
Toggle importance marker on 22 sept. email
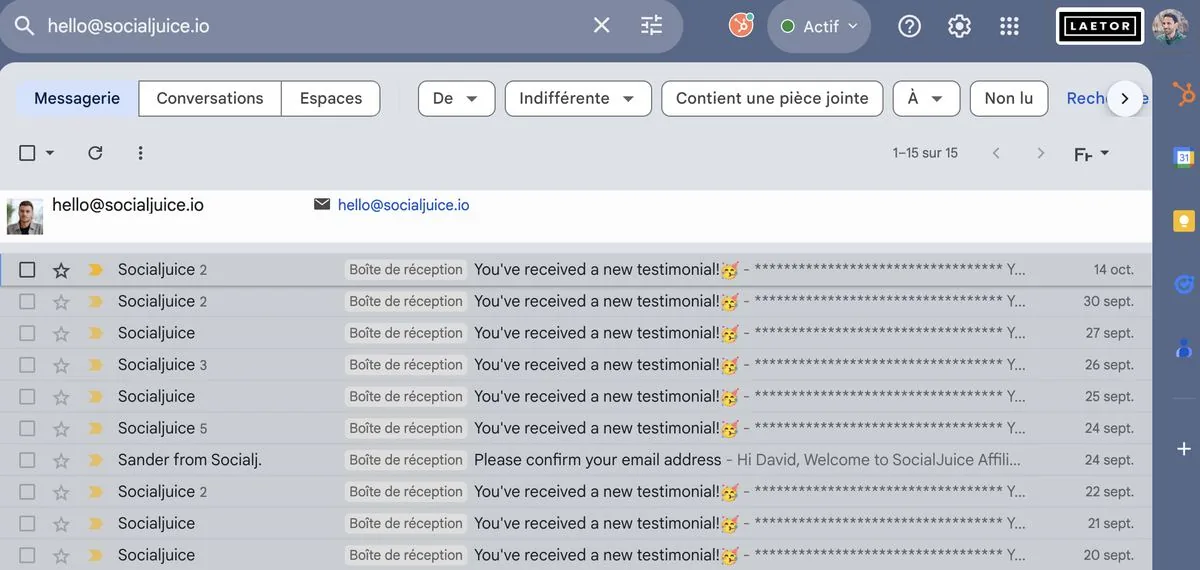point(96,492)
